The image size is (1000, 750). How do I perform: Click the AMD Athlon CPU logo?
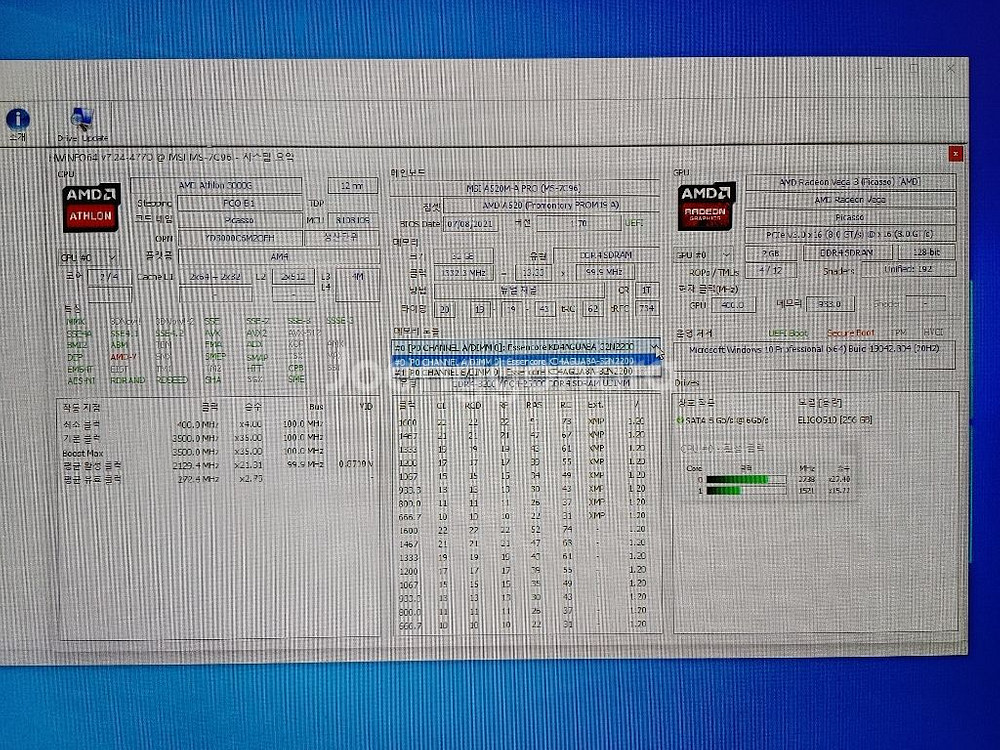pyautogui.click(x=92, y=207)
